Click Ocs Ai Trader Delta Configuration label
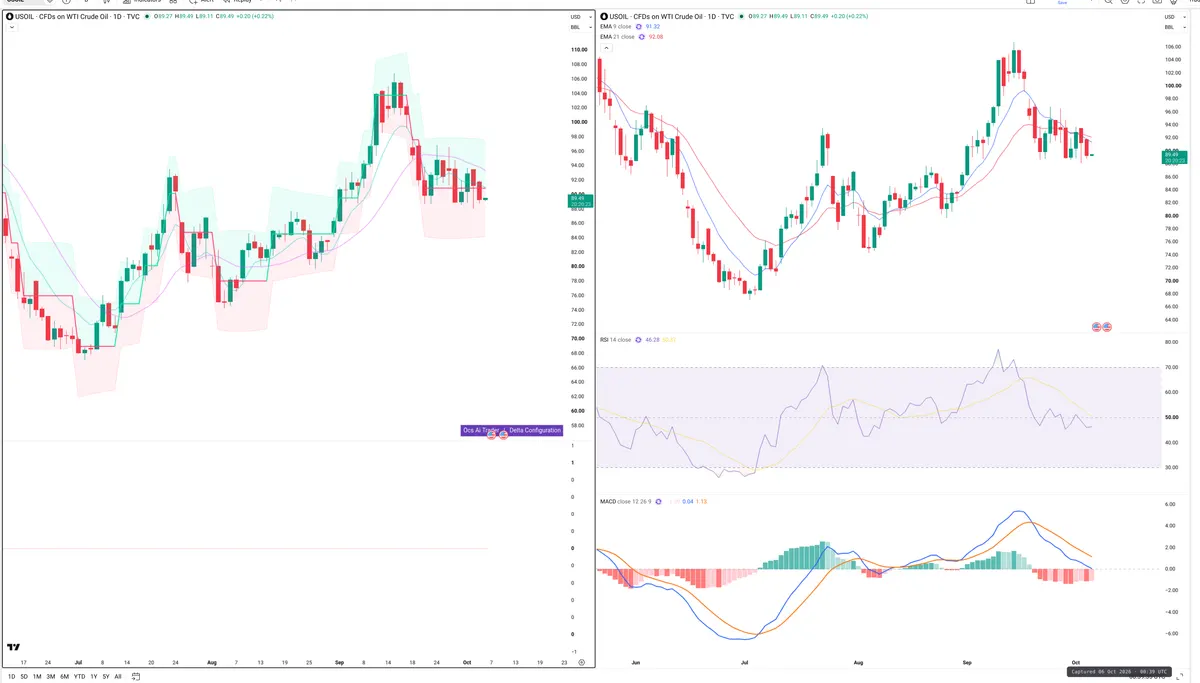Image resolution: width=1200 pixels, height=683 pixels. (x=511, y=430)
